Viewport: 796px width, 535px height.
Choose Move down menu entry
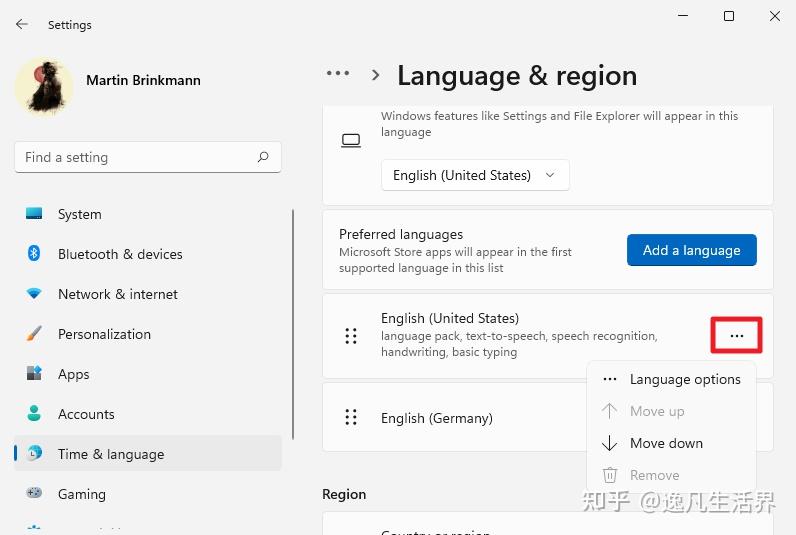[671, 443]
